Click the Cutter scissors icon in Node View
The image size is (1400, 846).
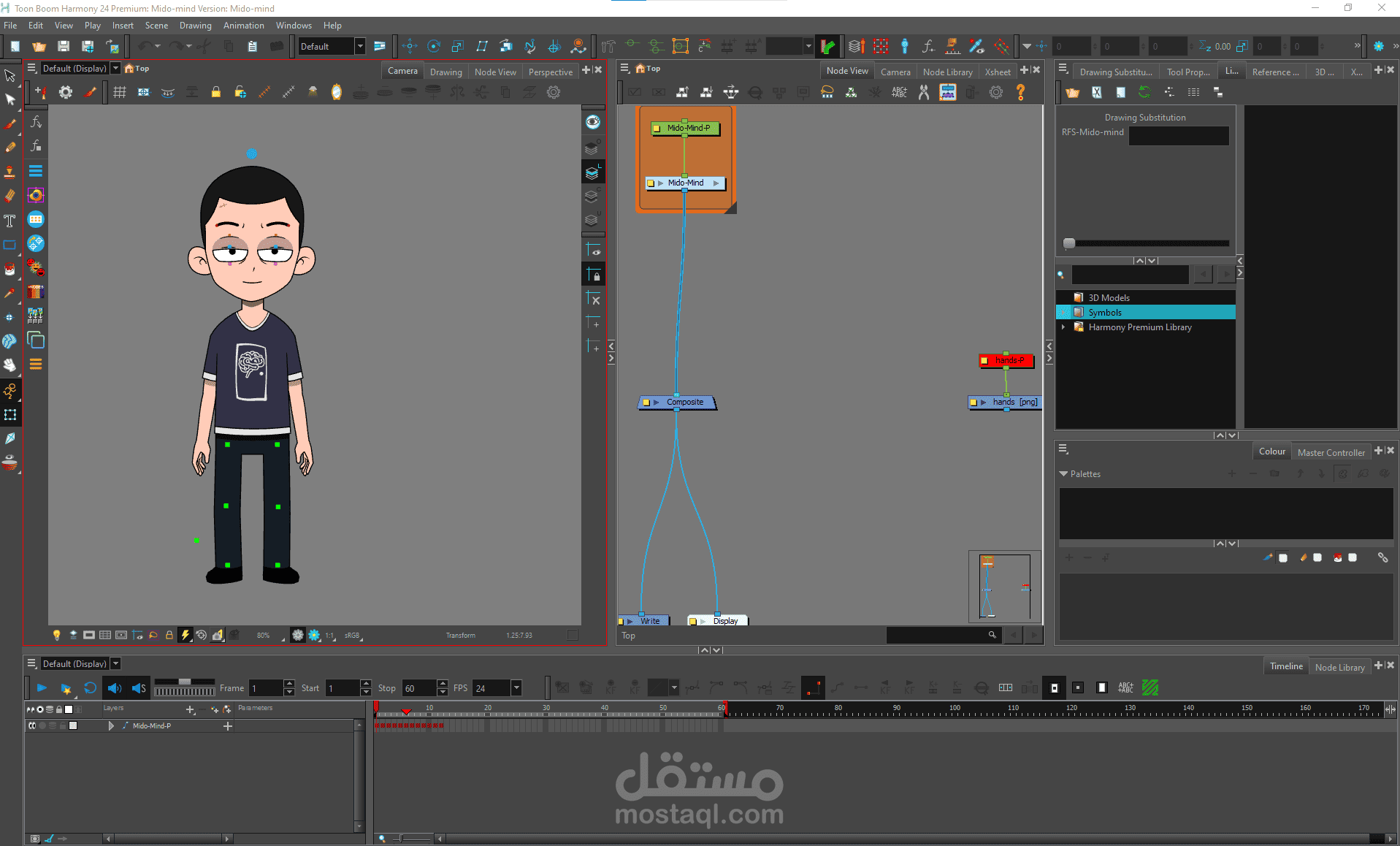[924, 92]
